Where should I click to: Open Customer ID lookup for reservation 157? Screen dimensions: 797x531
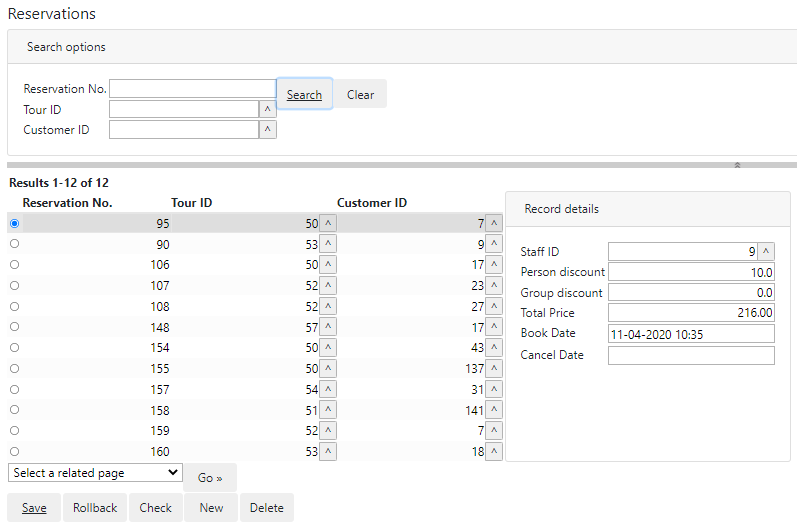click(x=494, y=389)
